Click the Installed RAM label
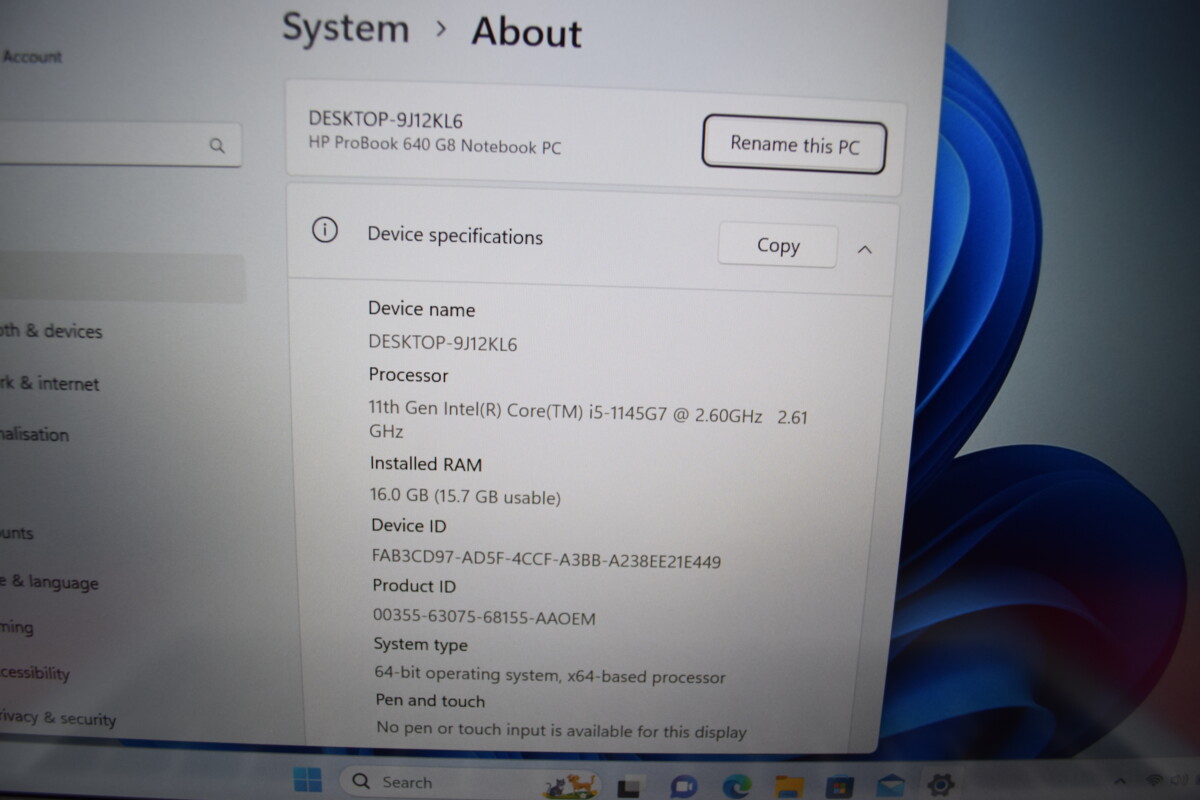The height and width of the screenshot is (800, 1200). pos(426,464)
